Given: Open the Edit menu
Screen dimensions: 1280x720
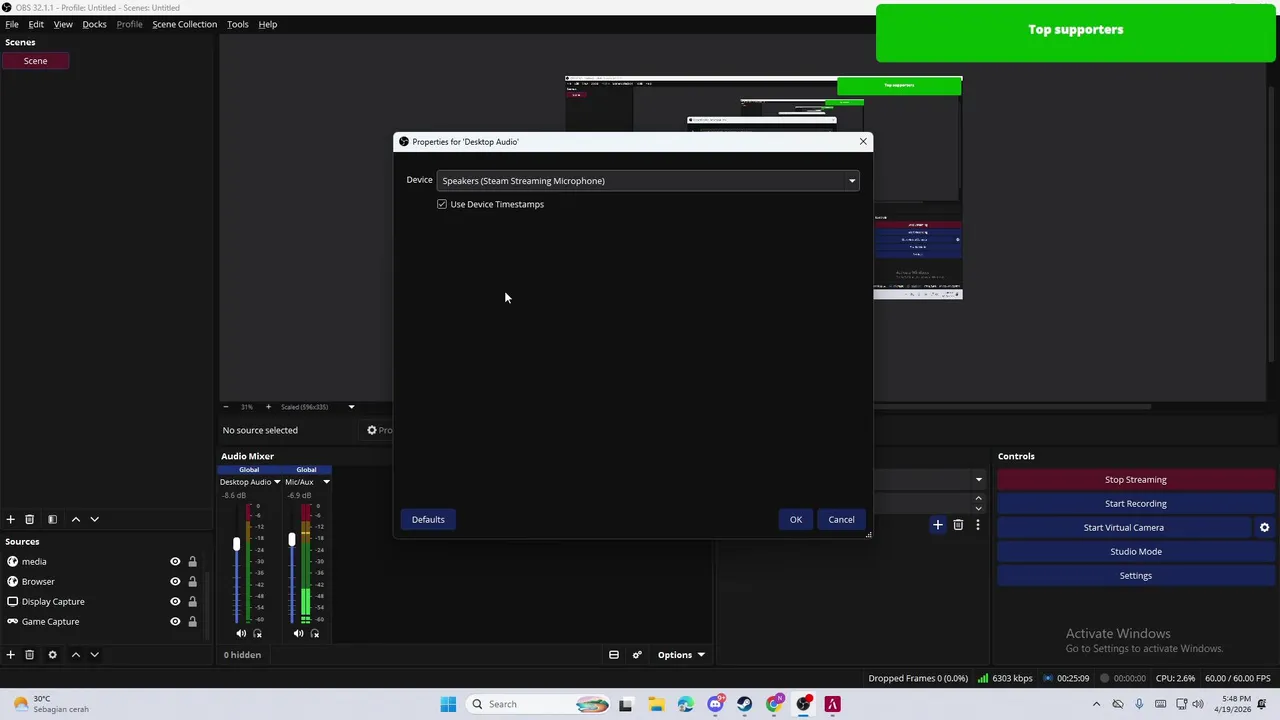Looking at the screenshot, I should coord(36,24).
